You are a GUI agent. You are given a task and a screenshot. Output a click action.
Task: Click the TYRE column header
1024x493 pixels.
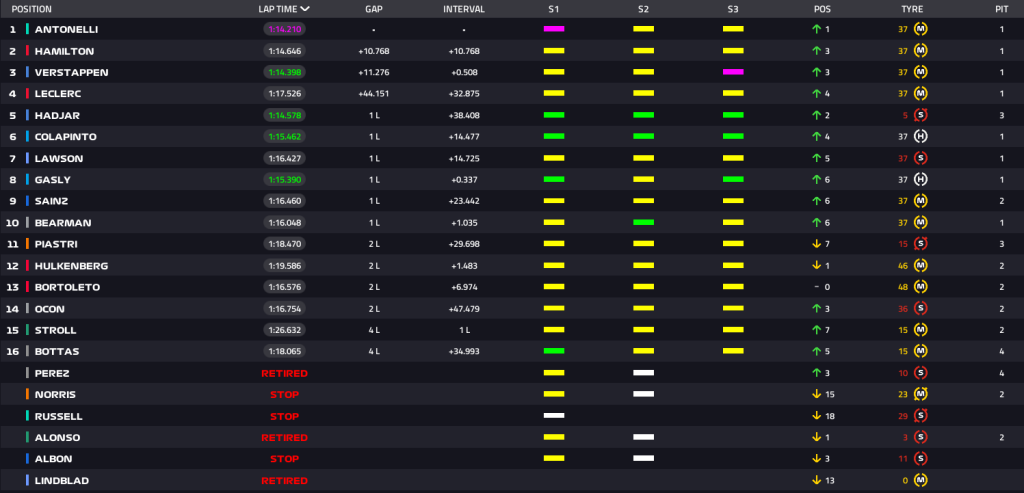912,9
